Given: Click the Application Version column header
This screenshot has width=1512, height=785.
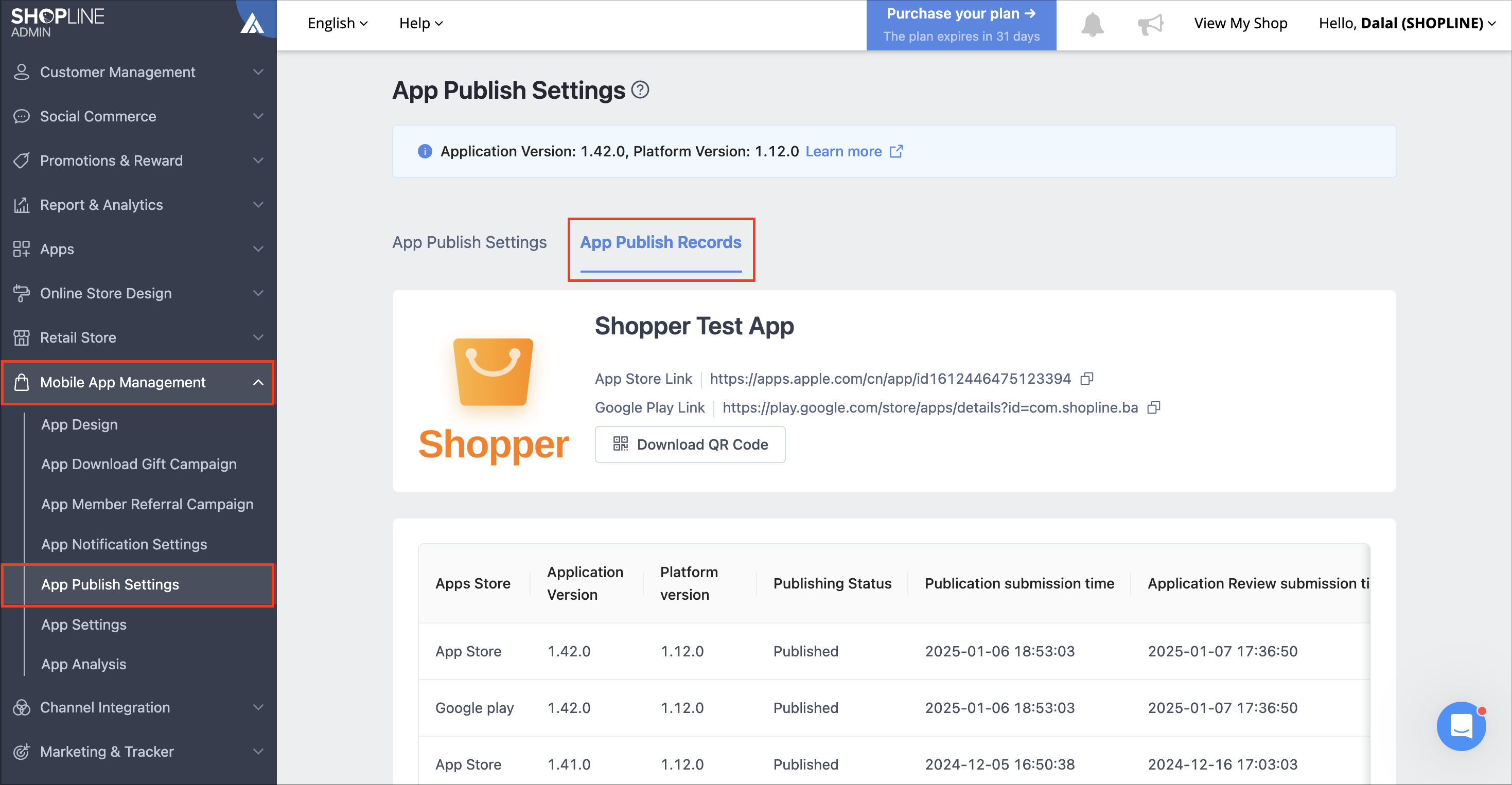Looking at the screenshot, I should (585, 584).
